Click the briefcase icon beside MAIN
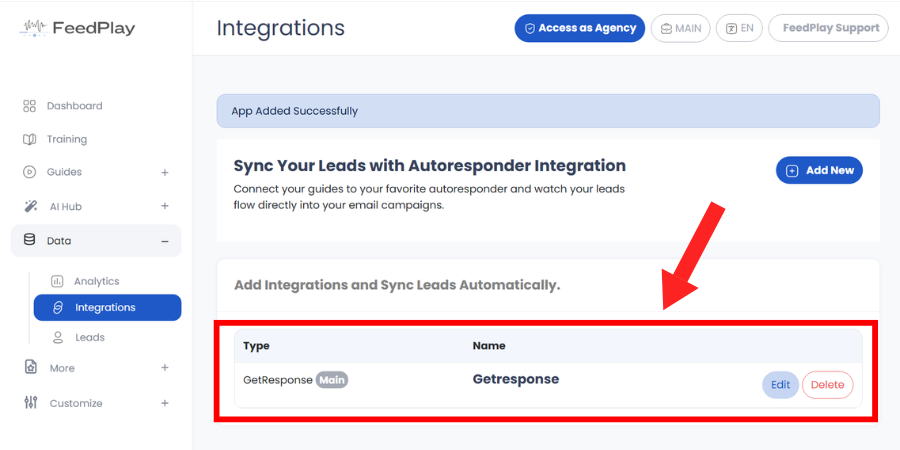The width and height of the screenshot is (900, 450). point(666,28)
